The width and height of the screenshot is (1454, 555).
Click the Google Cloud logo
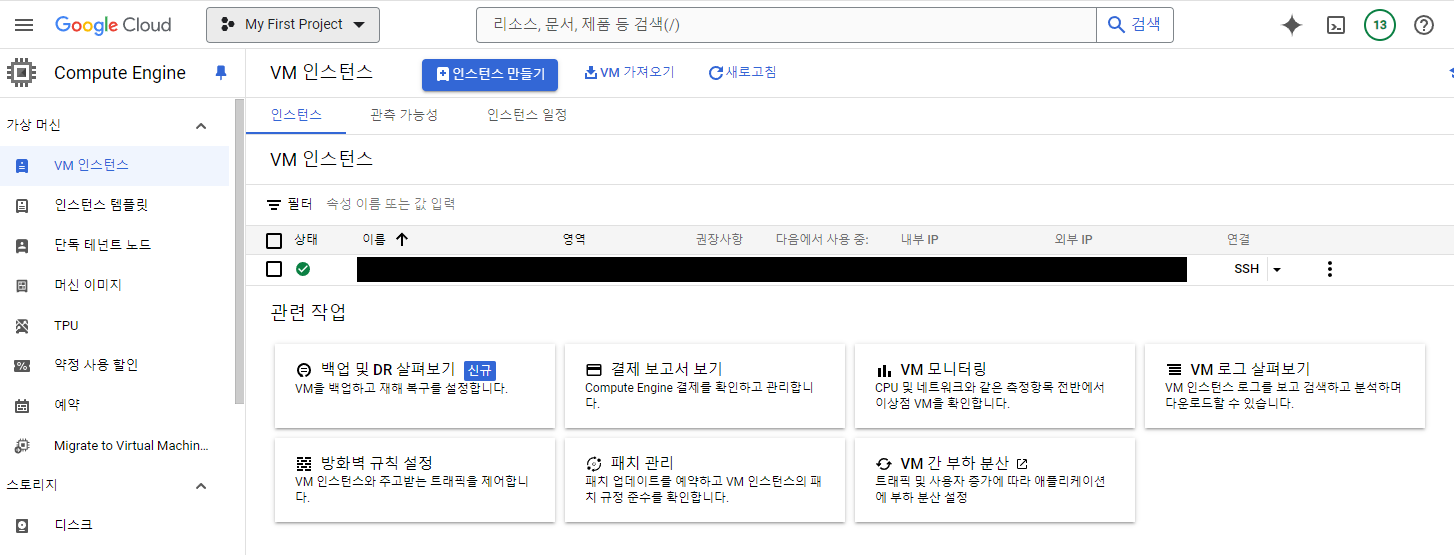(113, 25)
